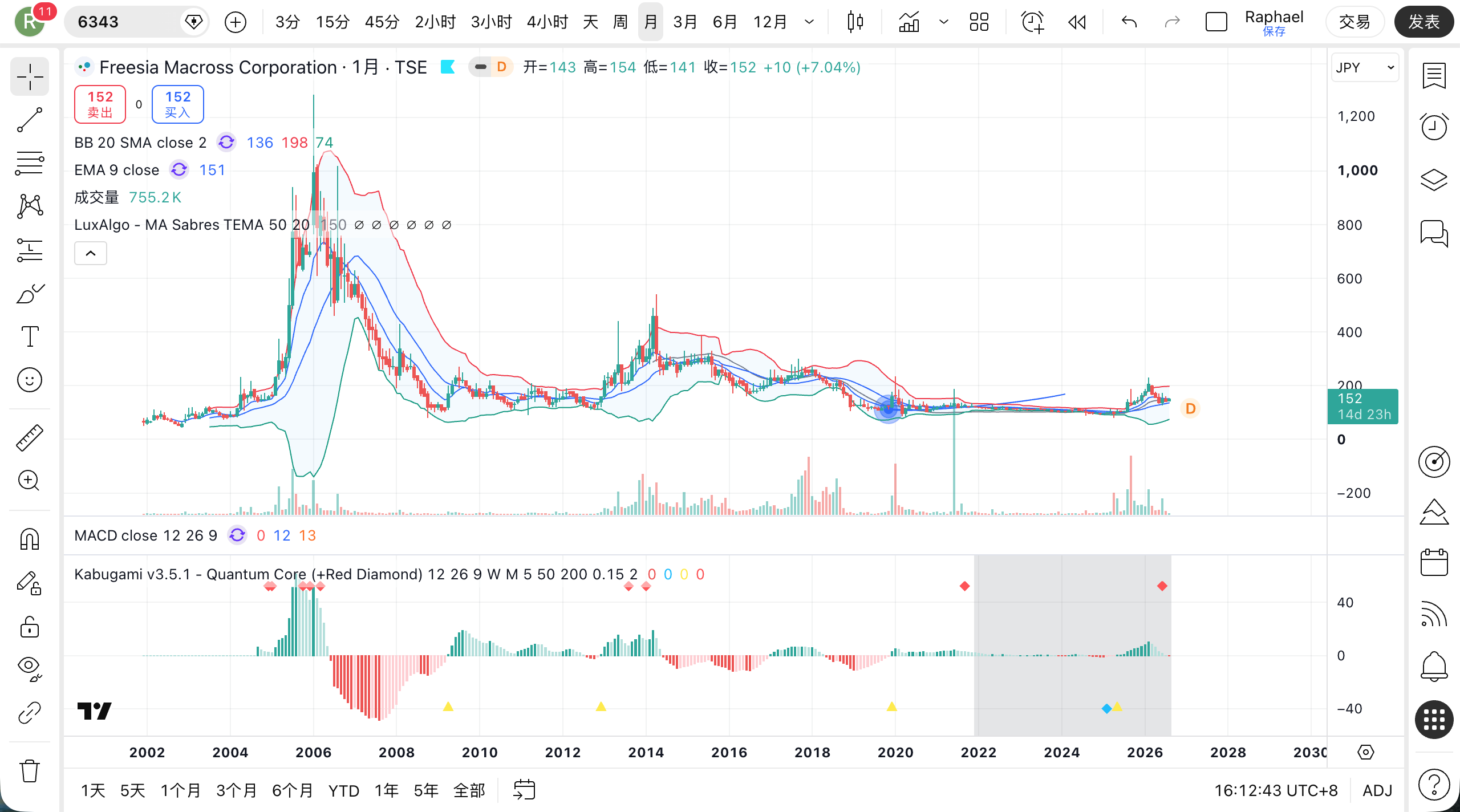Open the emoji and icons tool
Image resolution: width=1460 pixels, height=812 pixels.
30,380
